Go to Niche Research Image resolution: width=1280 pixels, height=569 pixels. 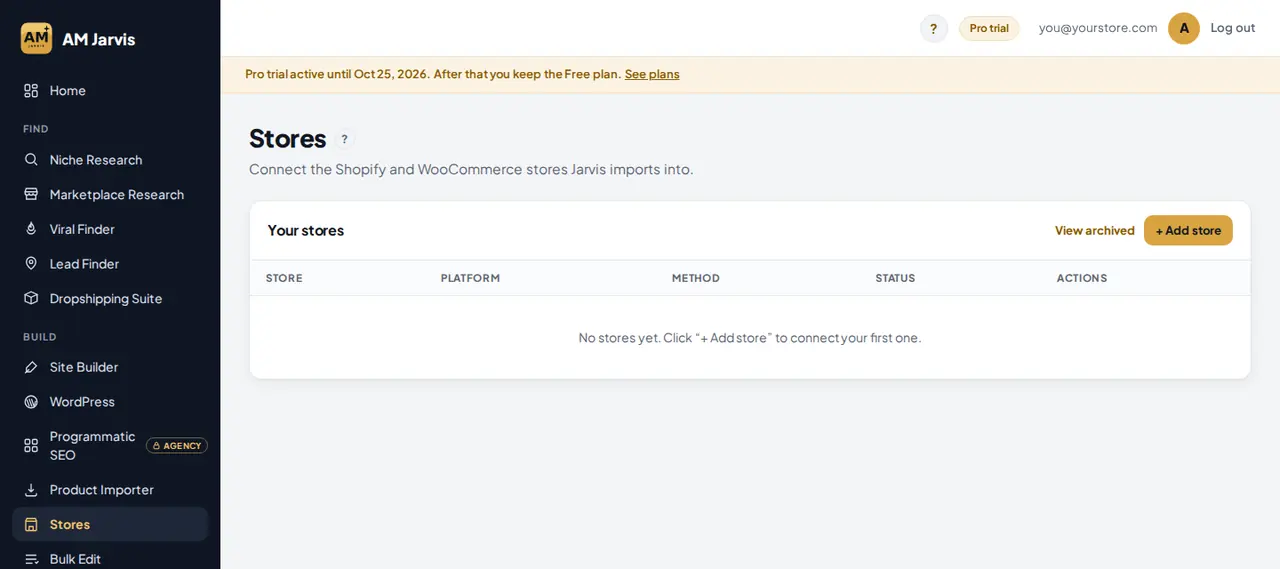pyautogui.click(x=110, y=160)
